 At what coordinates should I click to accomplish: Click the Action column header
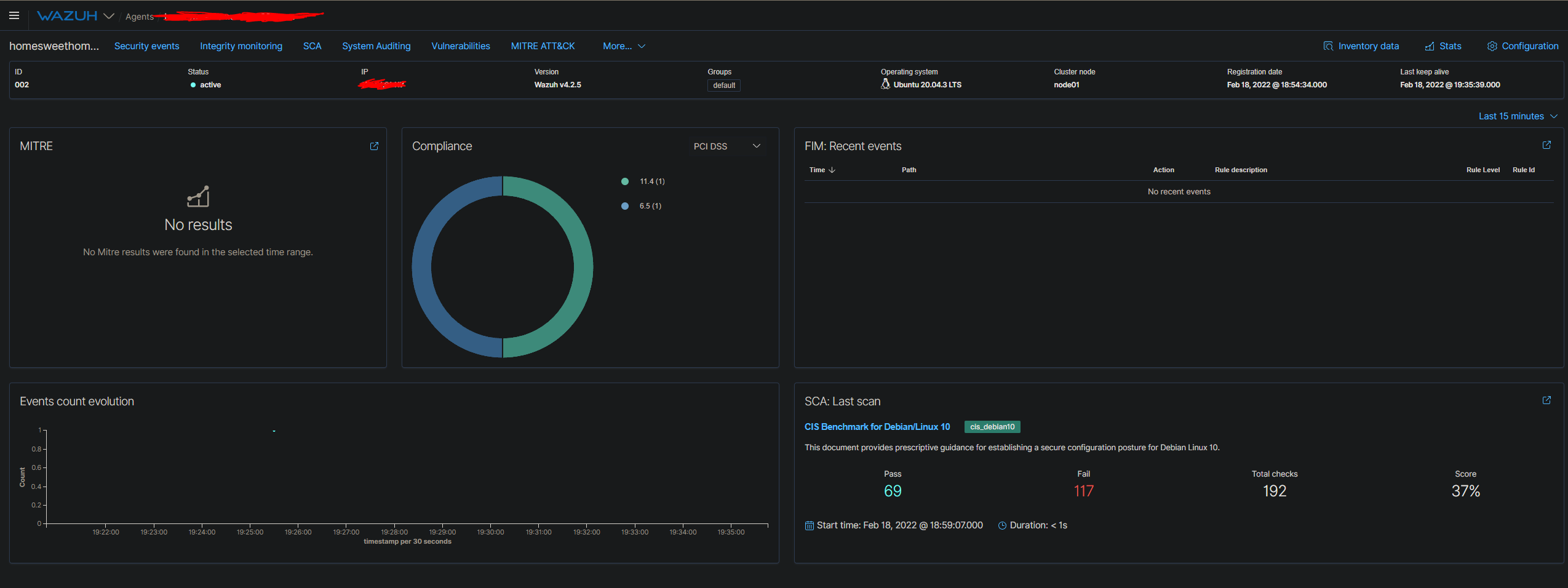click(x=1164, y=170)
